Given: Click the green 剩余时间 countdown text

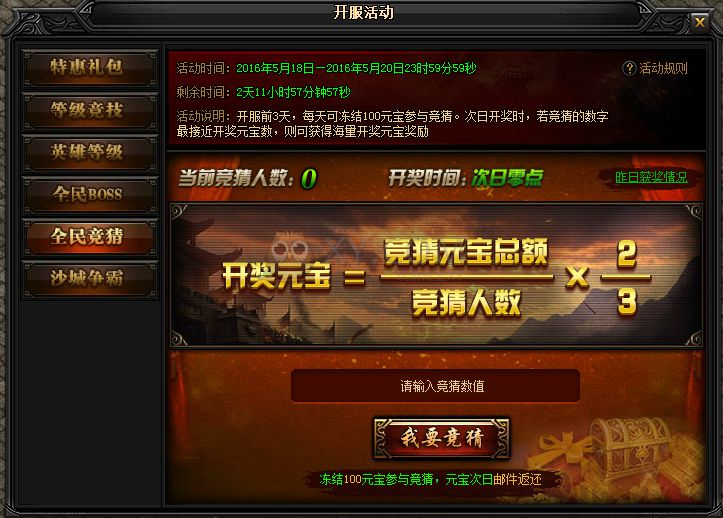Looking at the screenshot, I should (x=293, y=92).
